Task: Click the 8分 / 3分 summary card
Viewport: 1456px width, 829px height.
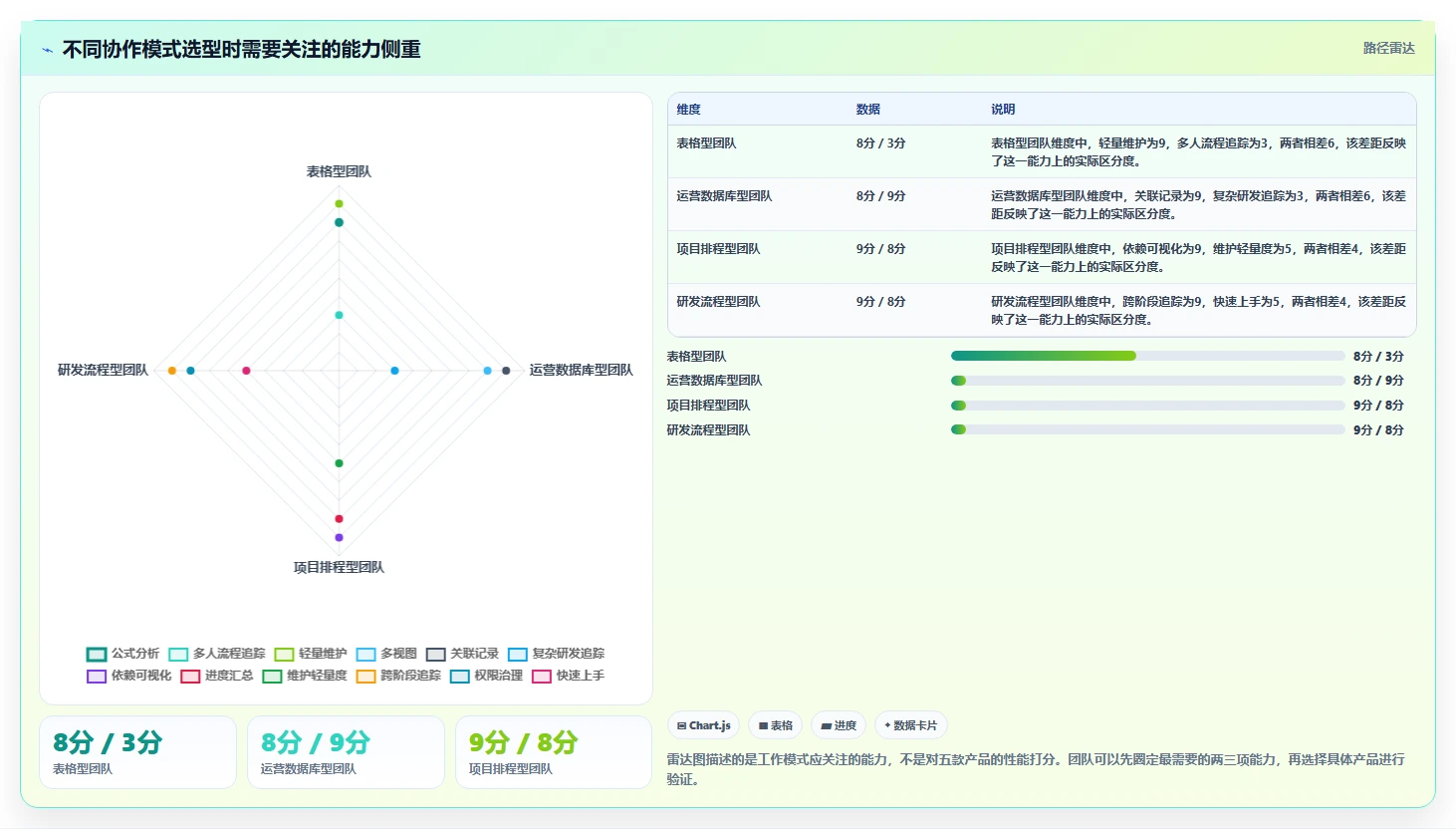Action: coord(137,752)
